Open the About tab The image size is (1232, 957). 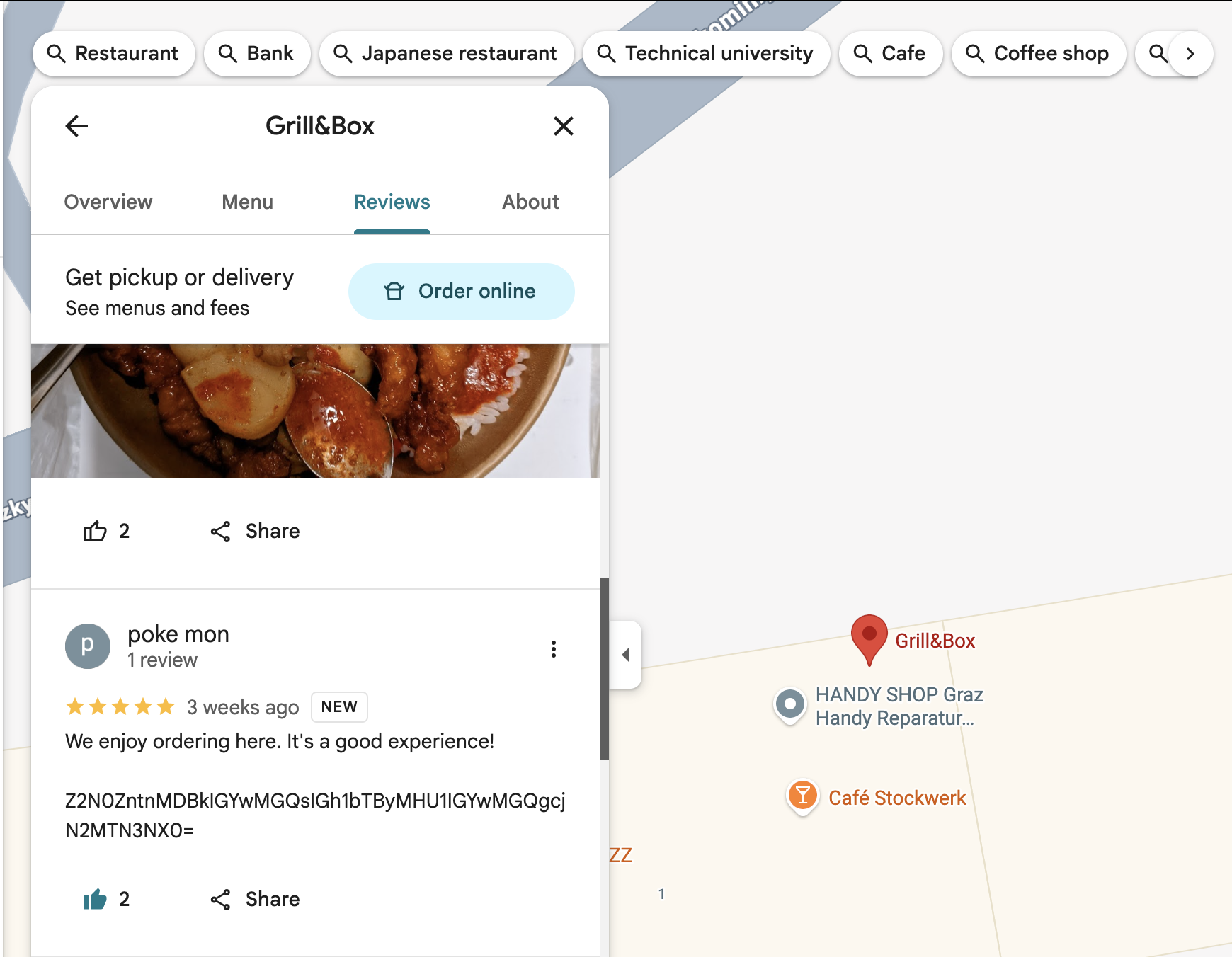click(x=530, y=202)
